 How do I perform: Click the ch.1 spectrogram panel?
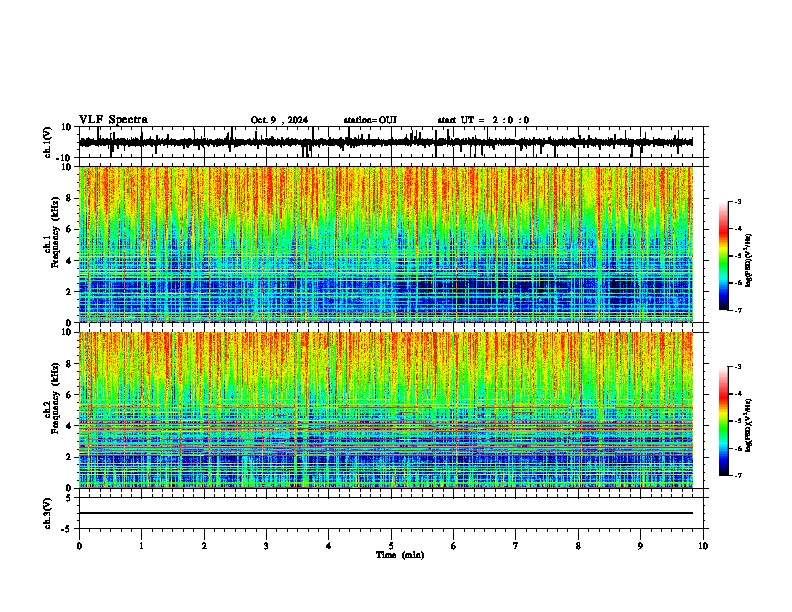coord(386,244)
